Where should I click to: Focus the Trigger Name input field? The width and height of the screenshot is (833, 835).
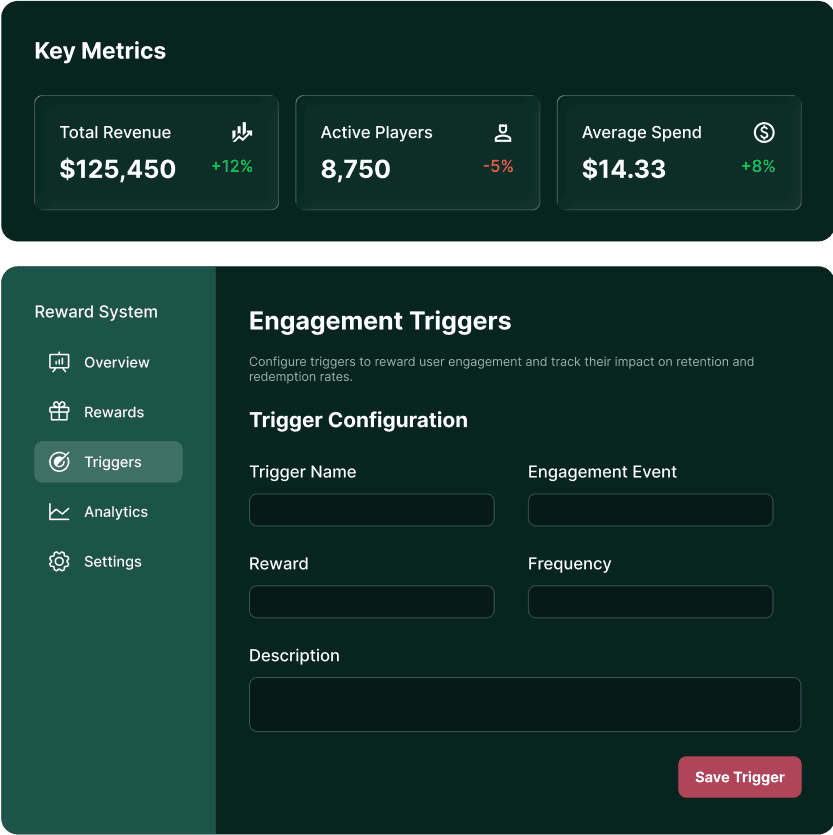click(x=371, y=510)
